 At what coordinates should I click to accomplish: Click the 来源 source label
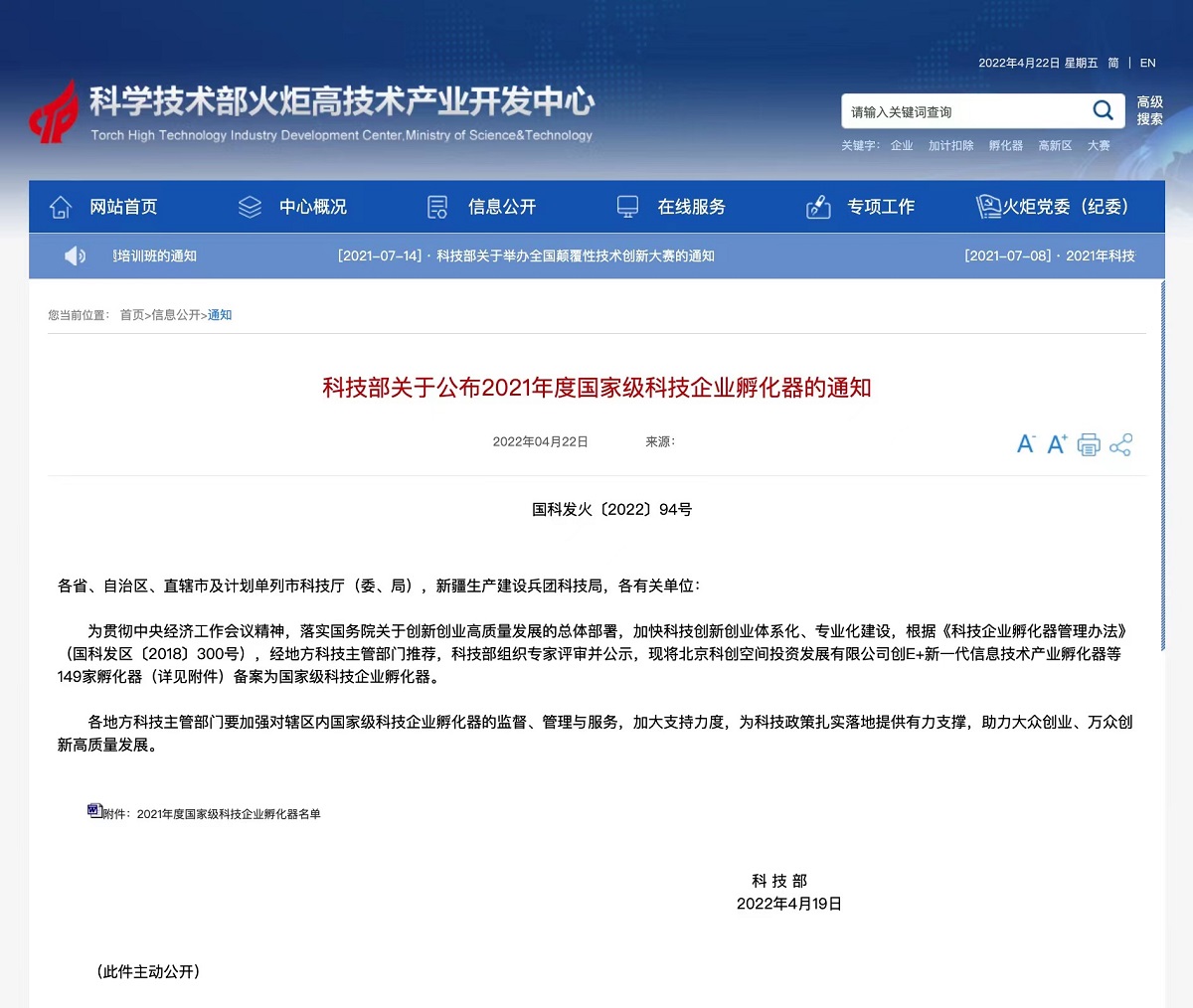(x=660, y=442)
